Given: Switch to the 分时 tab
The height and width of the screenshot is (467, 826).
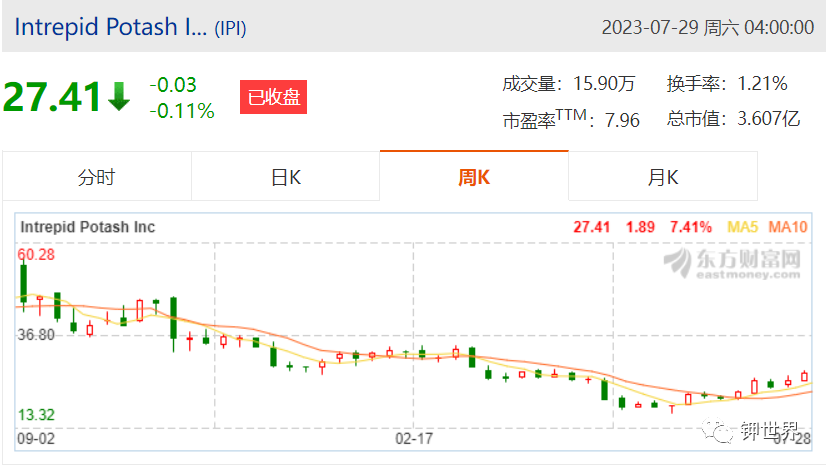Looking at the screenshot, I should (x=96, y=177).
